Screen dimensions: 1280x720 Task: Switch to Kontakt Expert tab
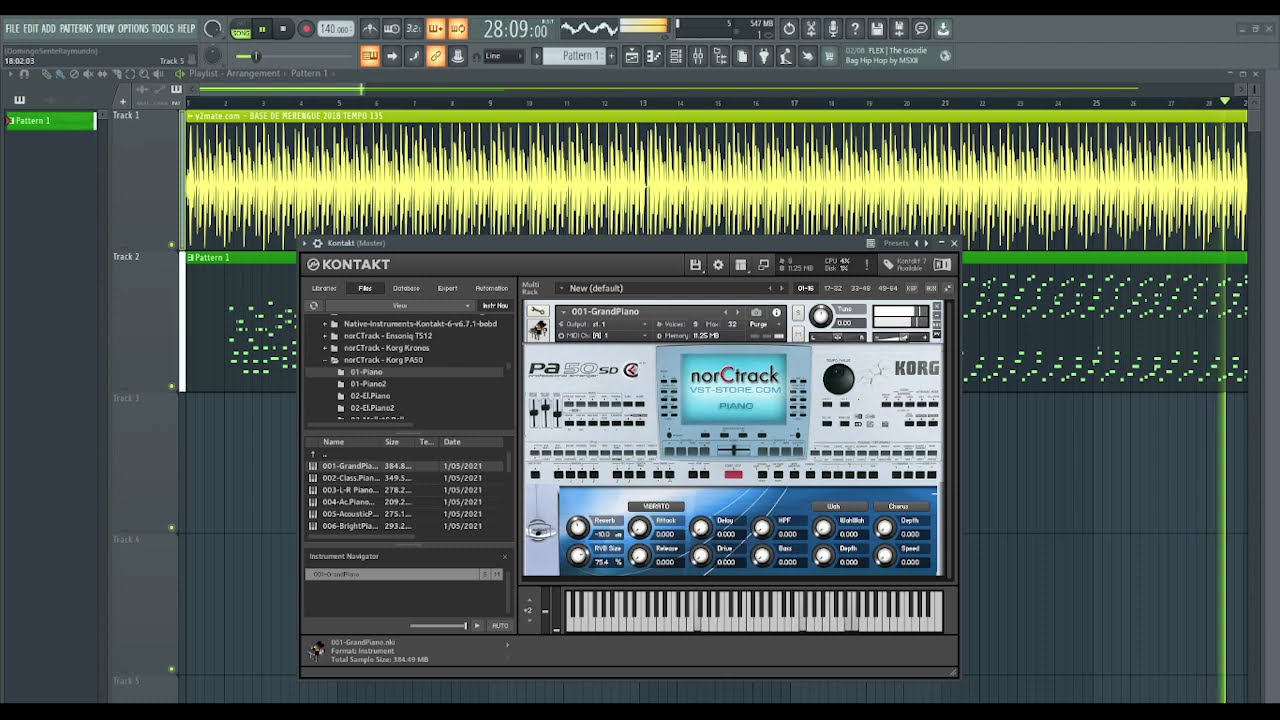coord(447,288)
